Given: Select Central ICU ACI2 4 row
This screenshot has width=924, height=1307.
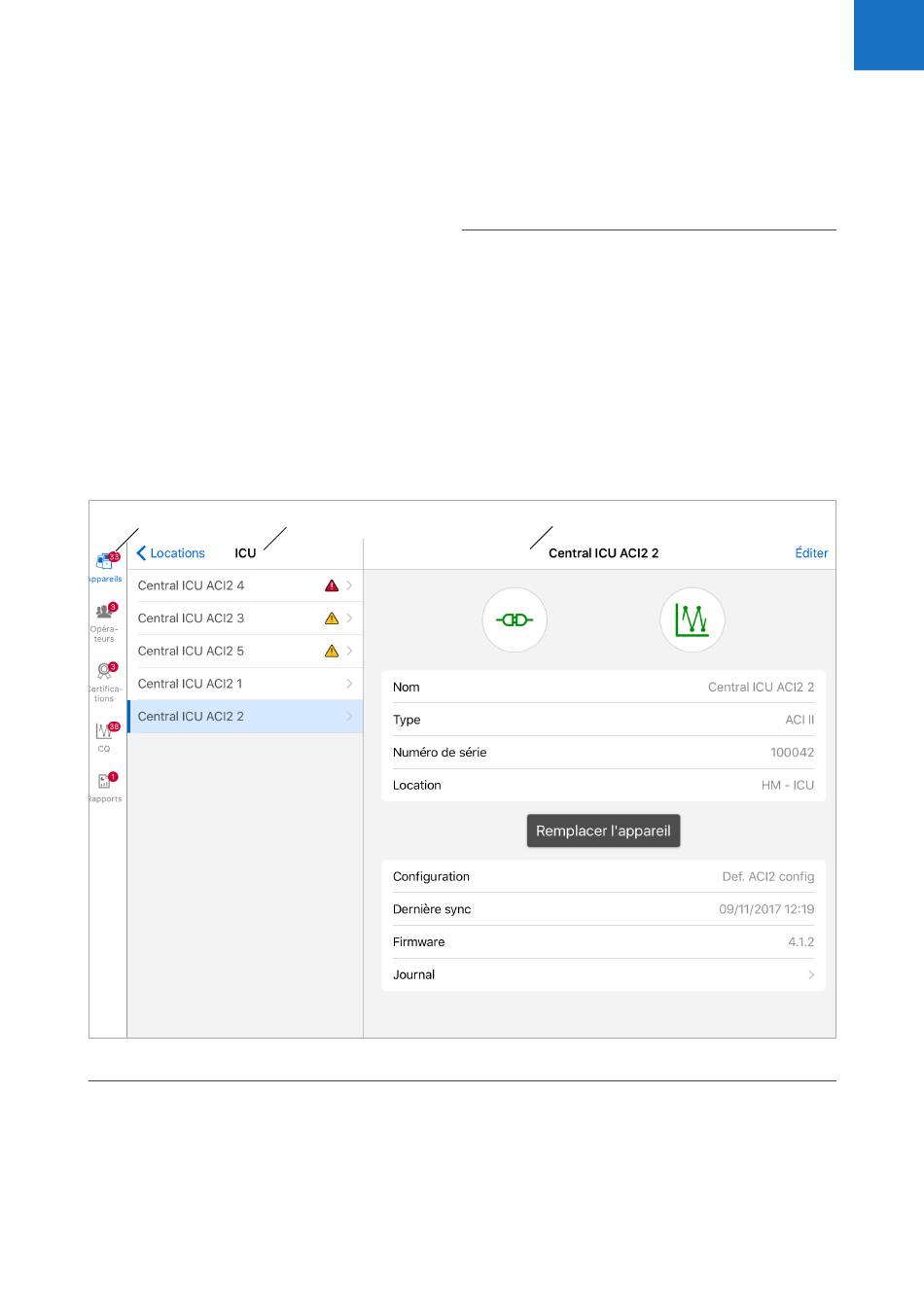Looking at the screenshot, I should (245, 585).
